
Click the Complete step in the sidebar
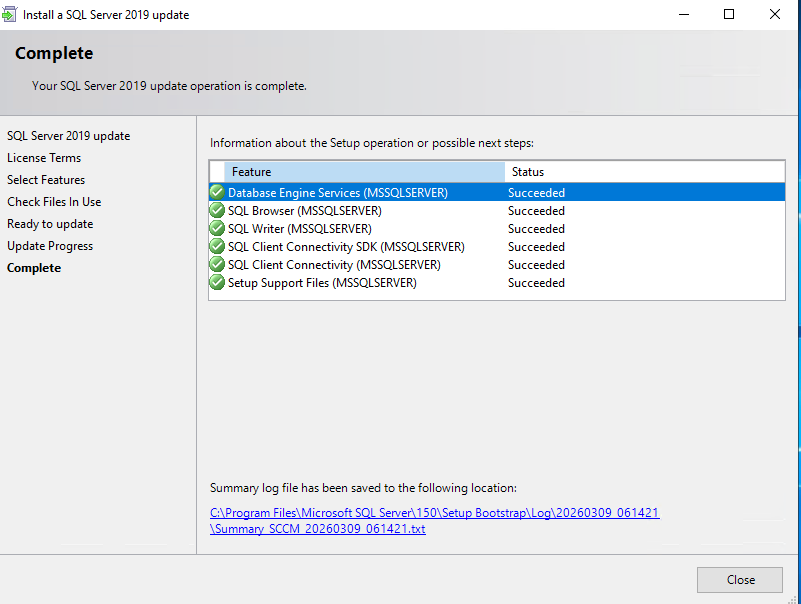(x=34, y=268)
